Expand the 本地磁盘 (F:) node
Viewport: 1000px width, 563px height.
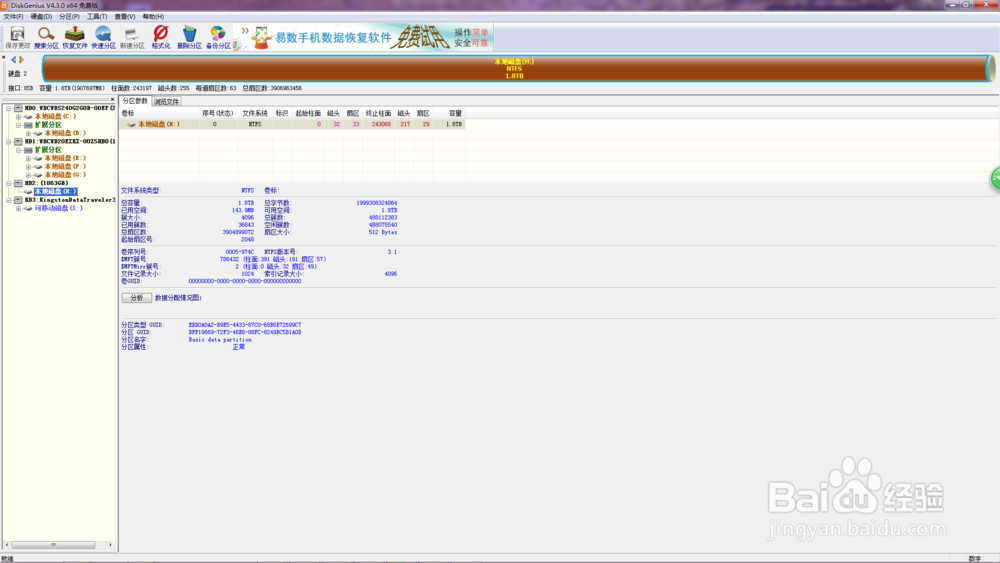pos(28,166)
